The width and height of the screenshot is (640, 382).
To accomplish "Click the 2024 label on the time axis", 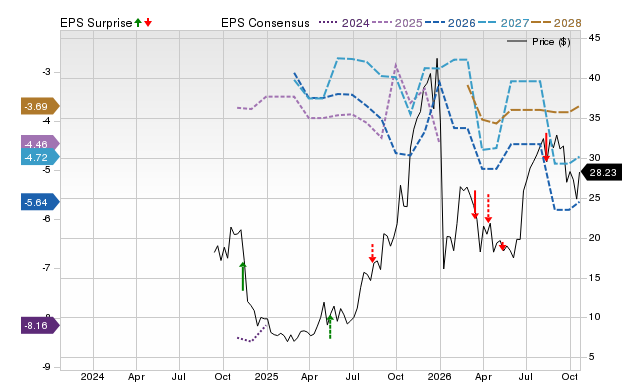I will [x=93, y=376].
